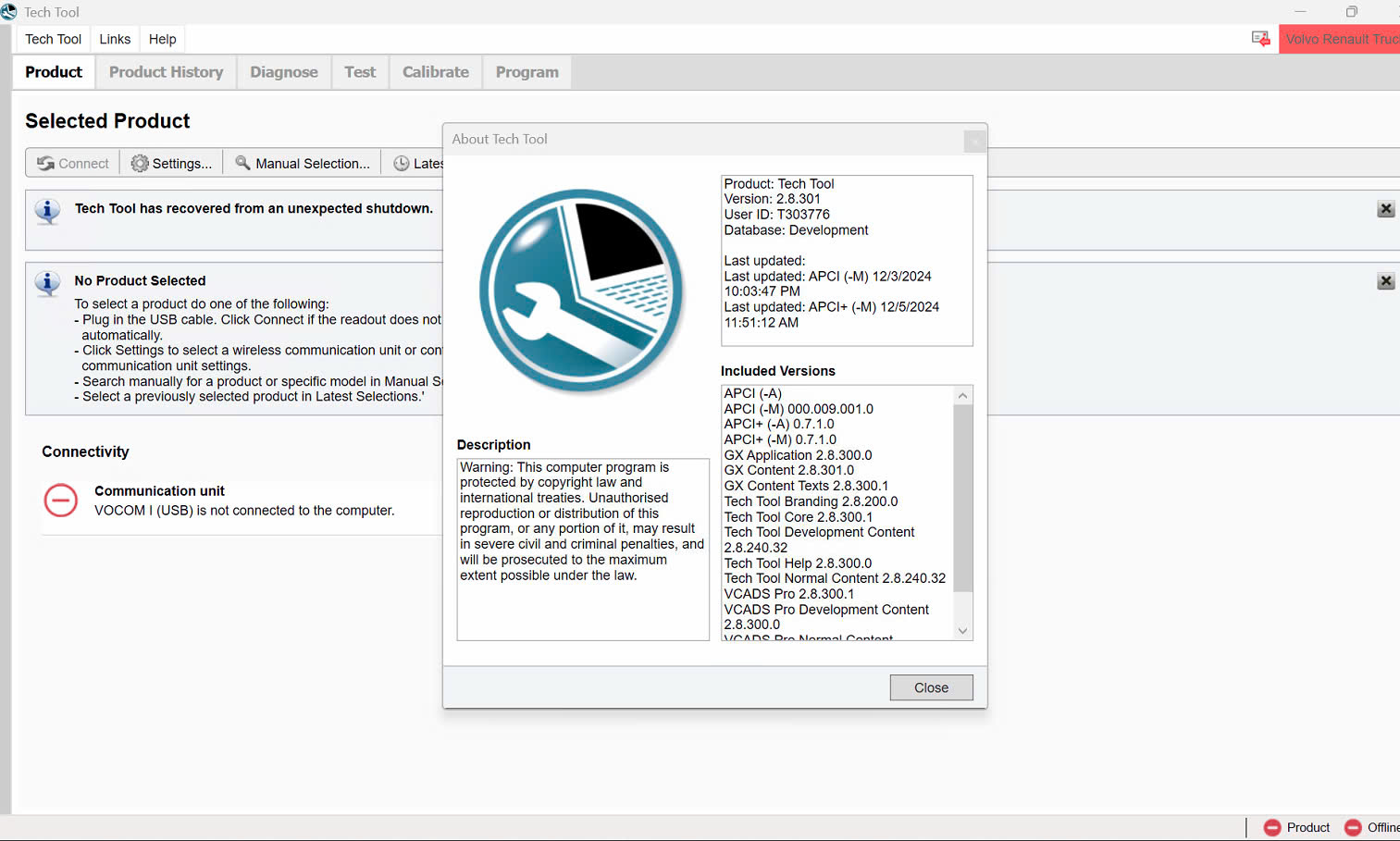Click the Tech Tool logo in About dialog
The image size is (1400, 841).
[x=581, y=291]
